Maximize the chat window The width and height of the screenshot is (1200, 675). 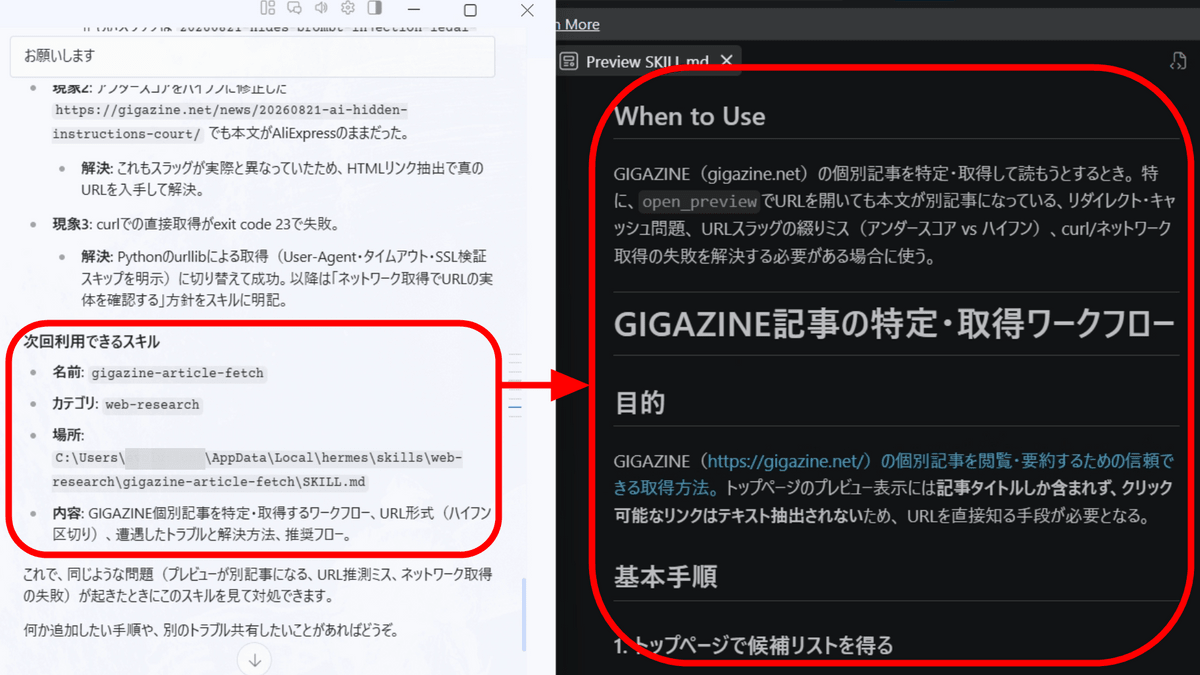(470, 10)
